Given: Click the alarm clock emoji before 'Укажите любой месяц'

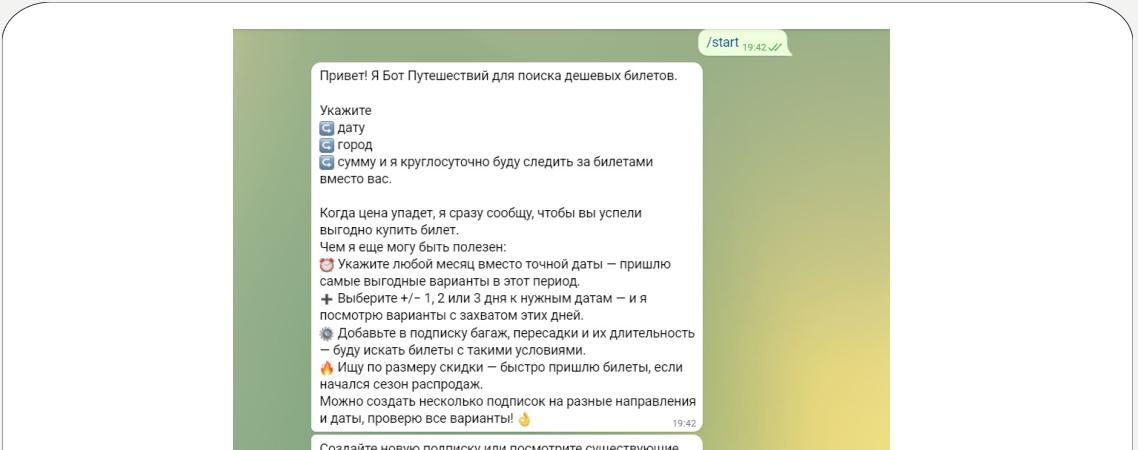Looking at the screenshot, I should [327, 264].
